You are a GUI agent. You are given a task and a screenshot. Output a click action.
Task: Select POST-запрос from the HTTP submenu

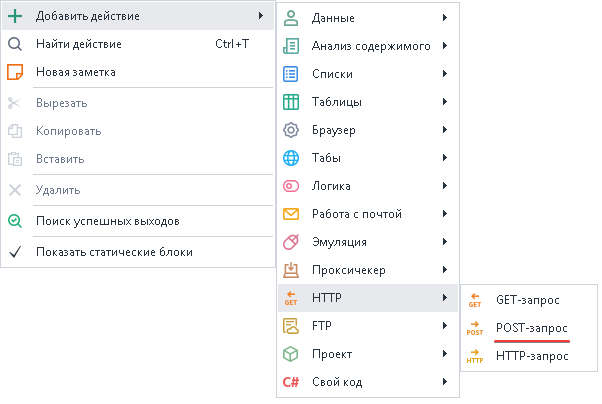pos(532,327)
